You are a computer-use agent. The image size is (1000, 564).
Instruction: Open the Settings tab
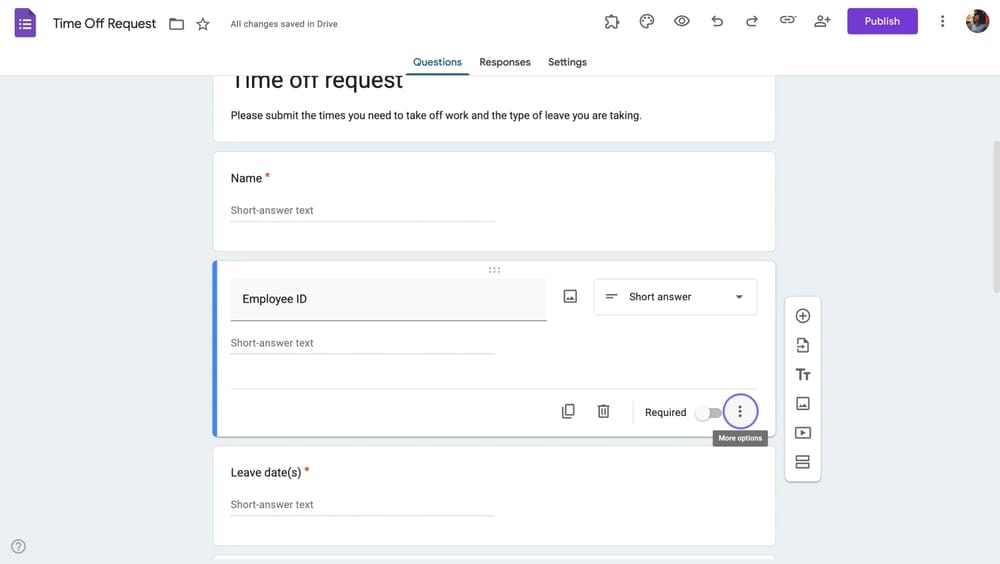pyautogui.click(x=567, y=62)
